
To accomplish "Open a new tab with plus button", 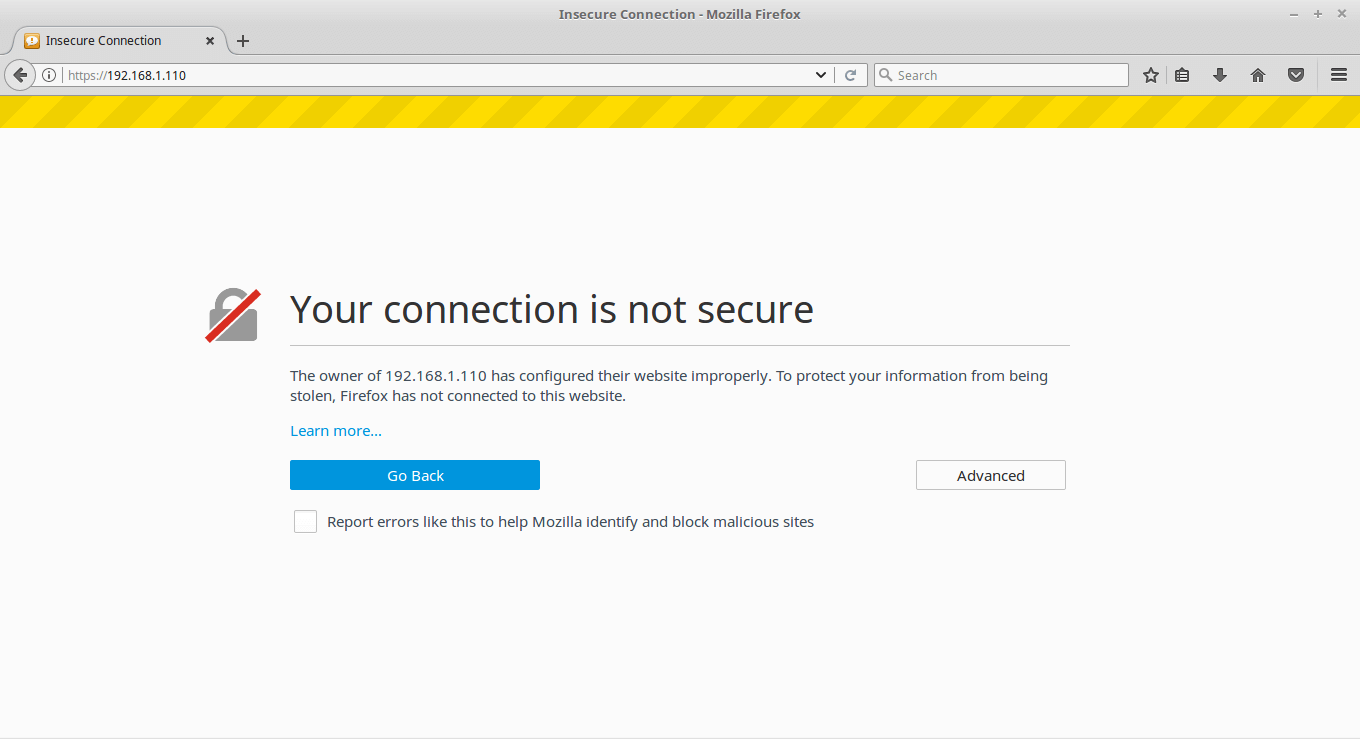I will [x=243, y=41].
